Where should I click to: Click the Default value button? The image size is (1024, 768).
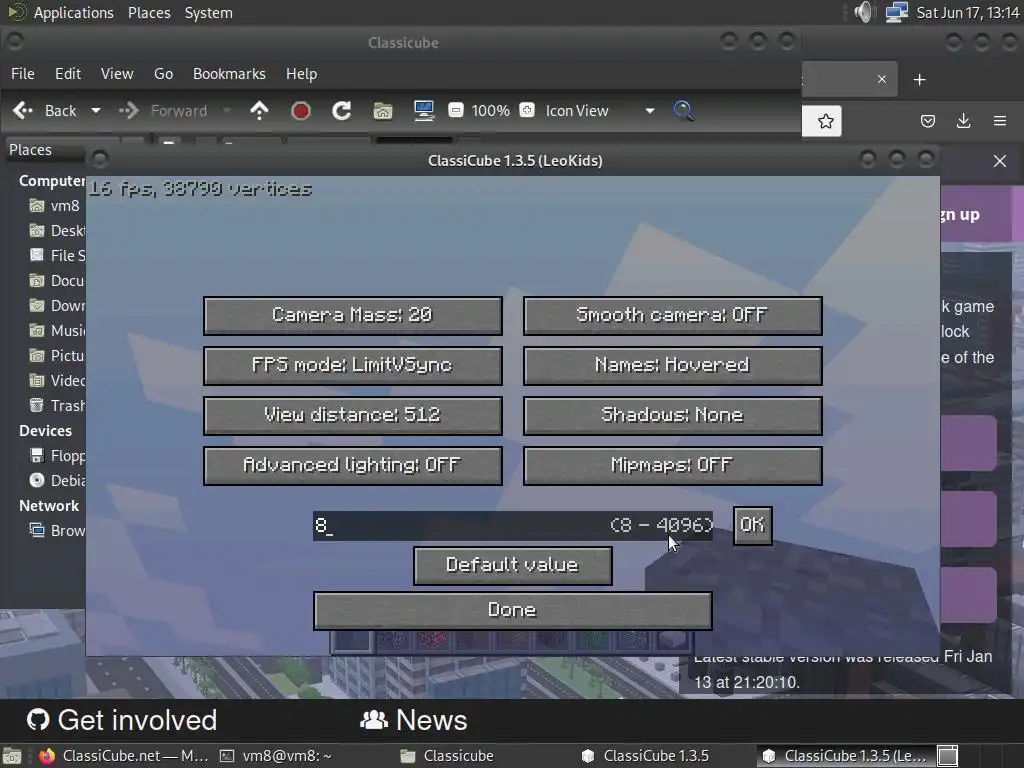(513, 566)
